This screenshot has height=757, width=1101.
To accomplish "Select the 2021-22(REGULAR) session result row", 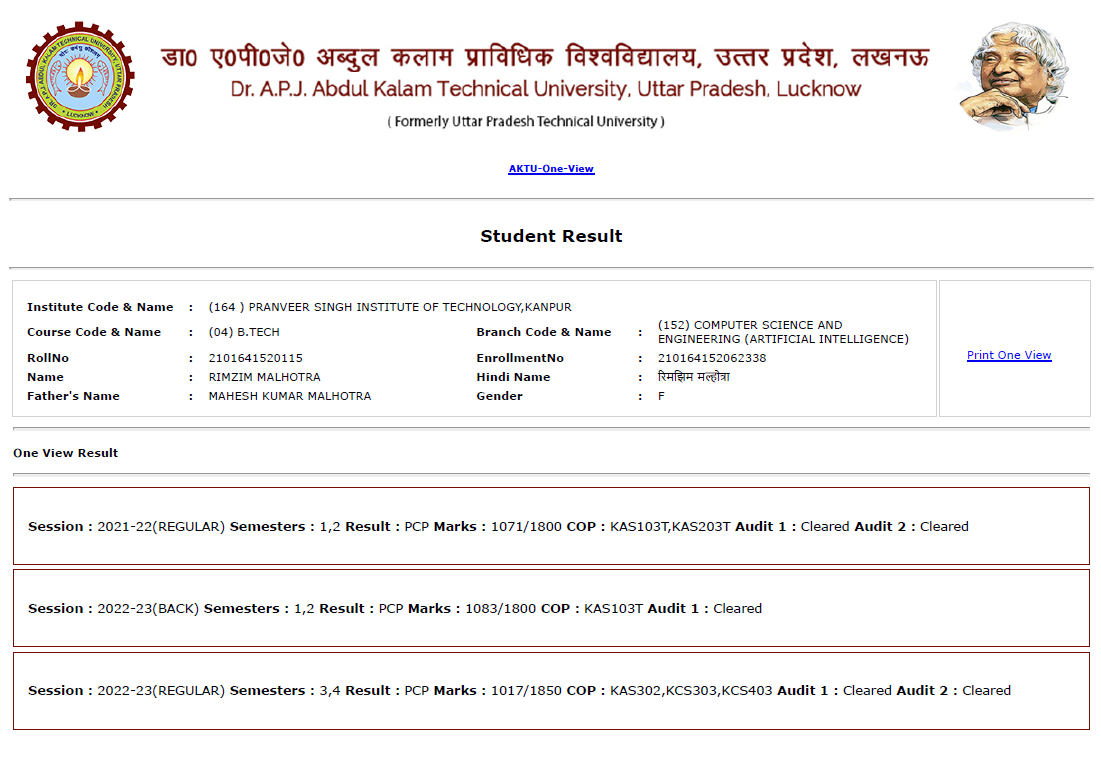I will click(550, 526).
